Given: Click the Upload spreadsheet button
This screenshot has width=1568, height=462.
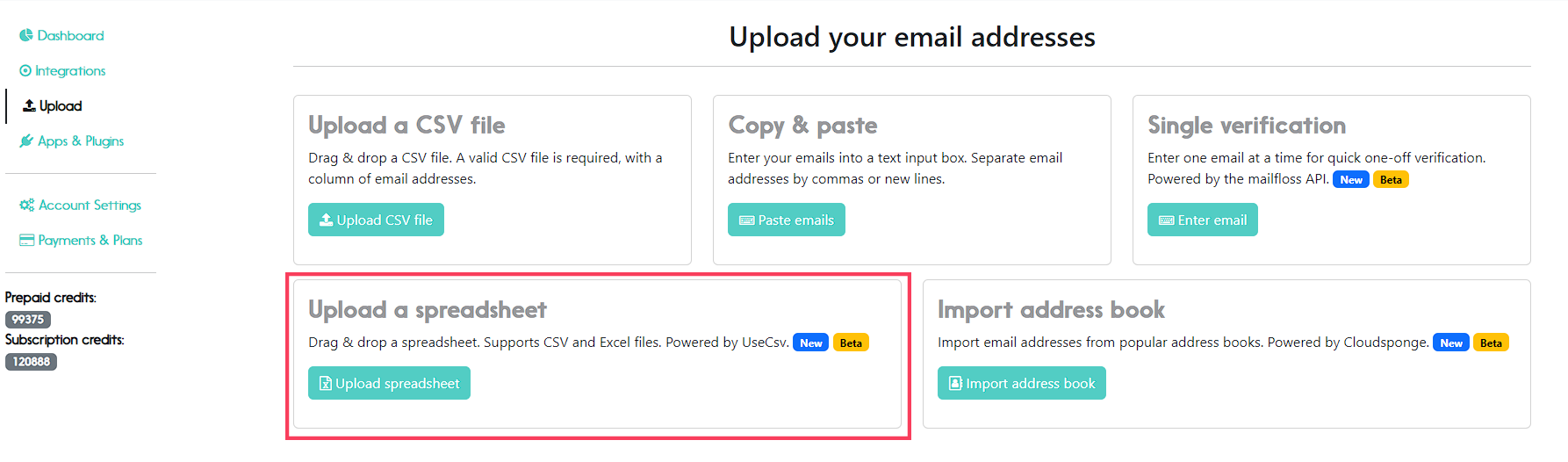Looking at the screenshot, I should tap(389, 383).
